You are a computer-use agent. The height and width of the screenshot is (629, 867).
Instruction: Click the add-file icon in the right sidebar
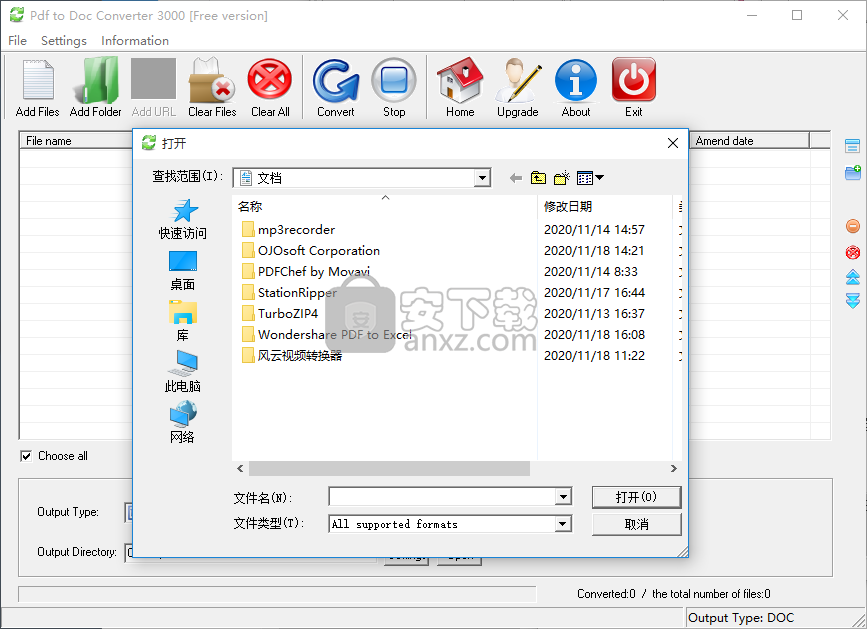click(853, 146)
